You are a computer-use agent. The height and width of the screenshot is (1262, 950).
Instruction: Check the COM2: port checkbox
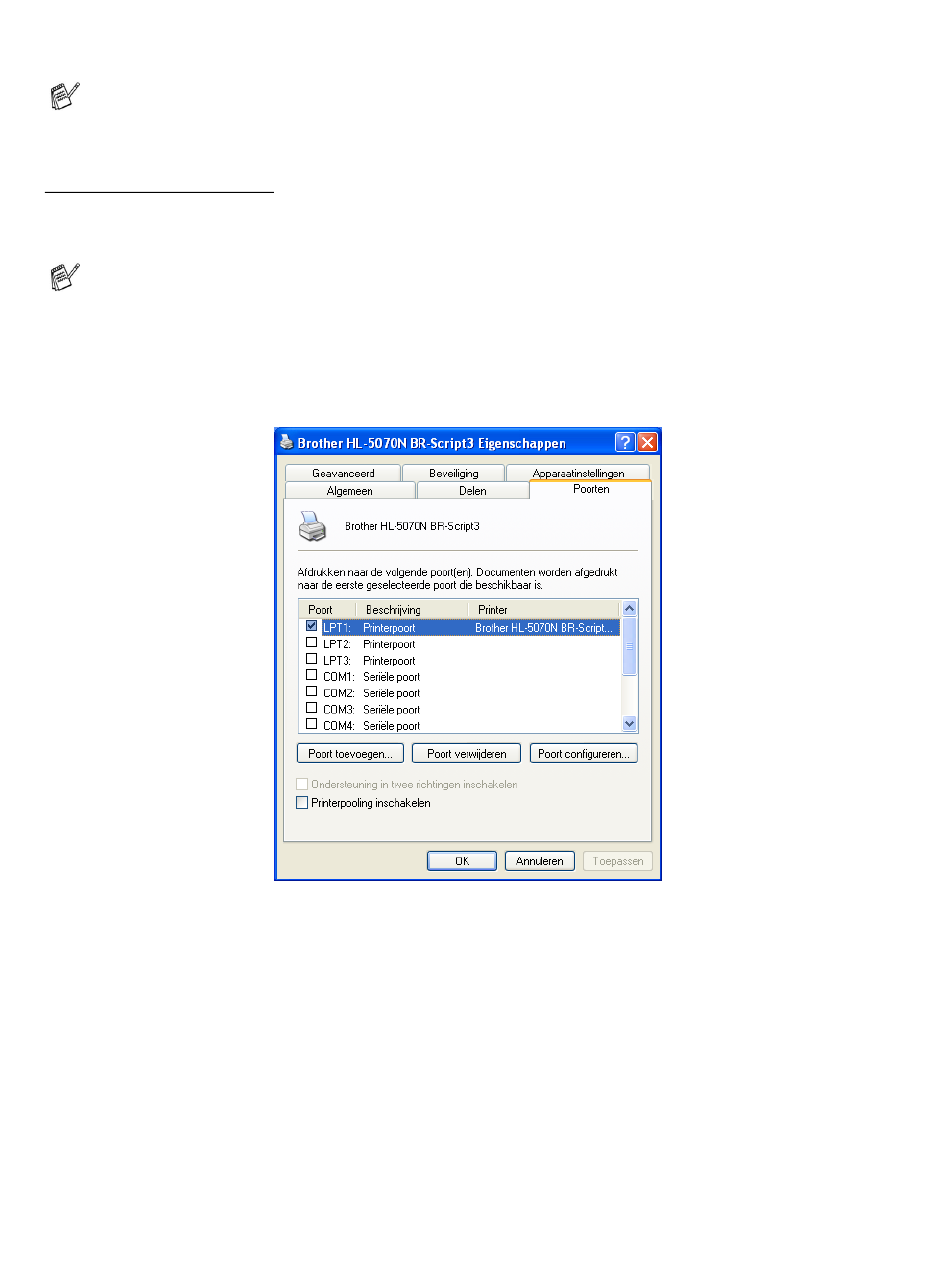coord(311,691)
